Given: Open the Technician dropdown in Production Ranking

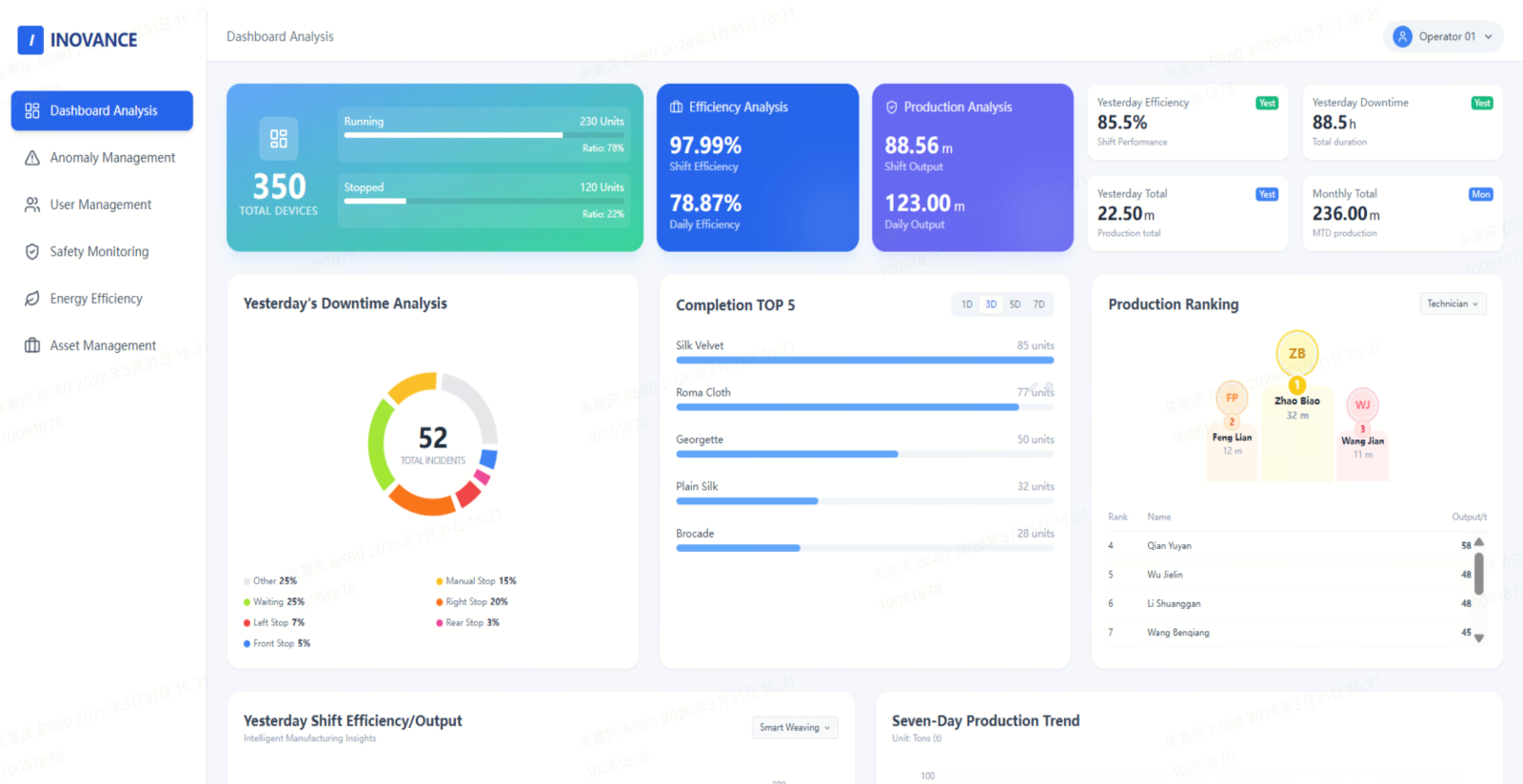Looking at the screenshot, I should click(x=1452, y=304).
